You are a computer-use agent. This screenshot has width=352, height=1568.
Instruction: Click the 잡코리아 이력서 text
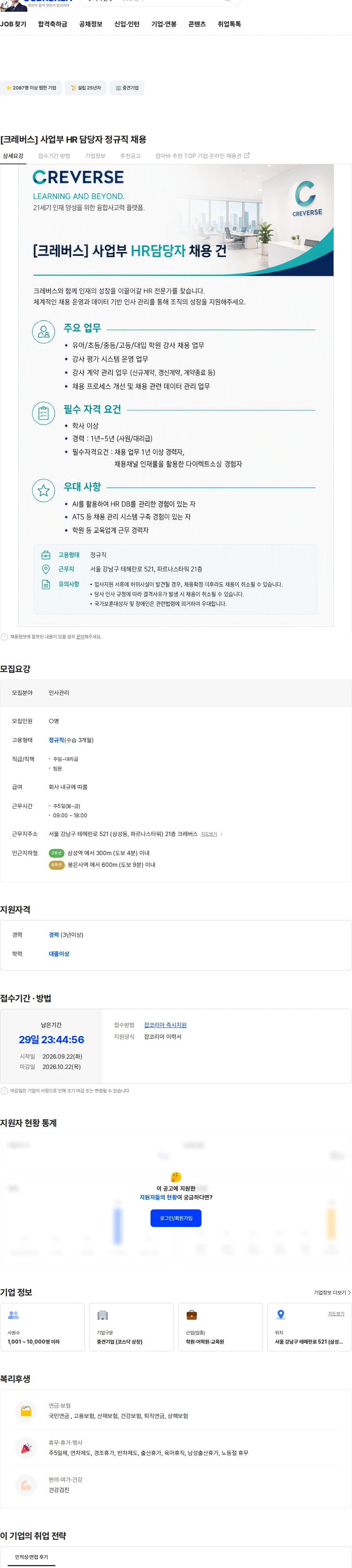point(162,1037)
